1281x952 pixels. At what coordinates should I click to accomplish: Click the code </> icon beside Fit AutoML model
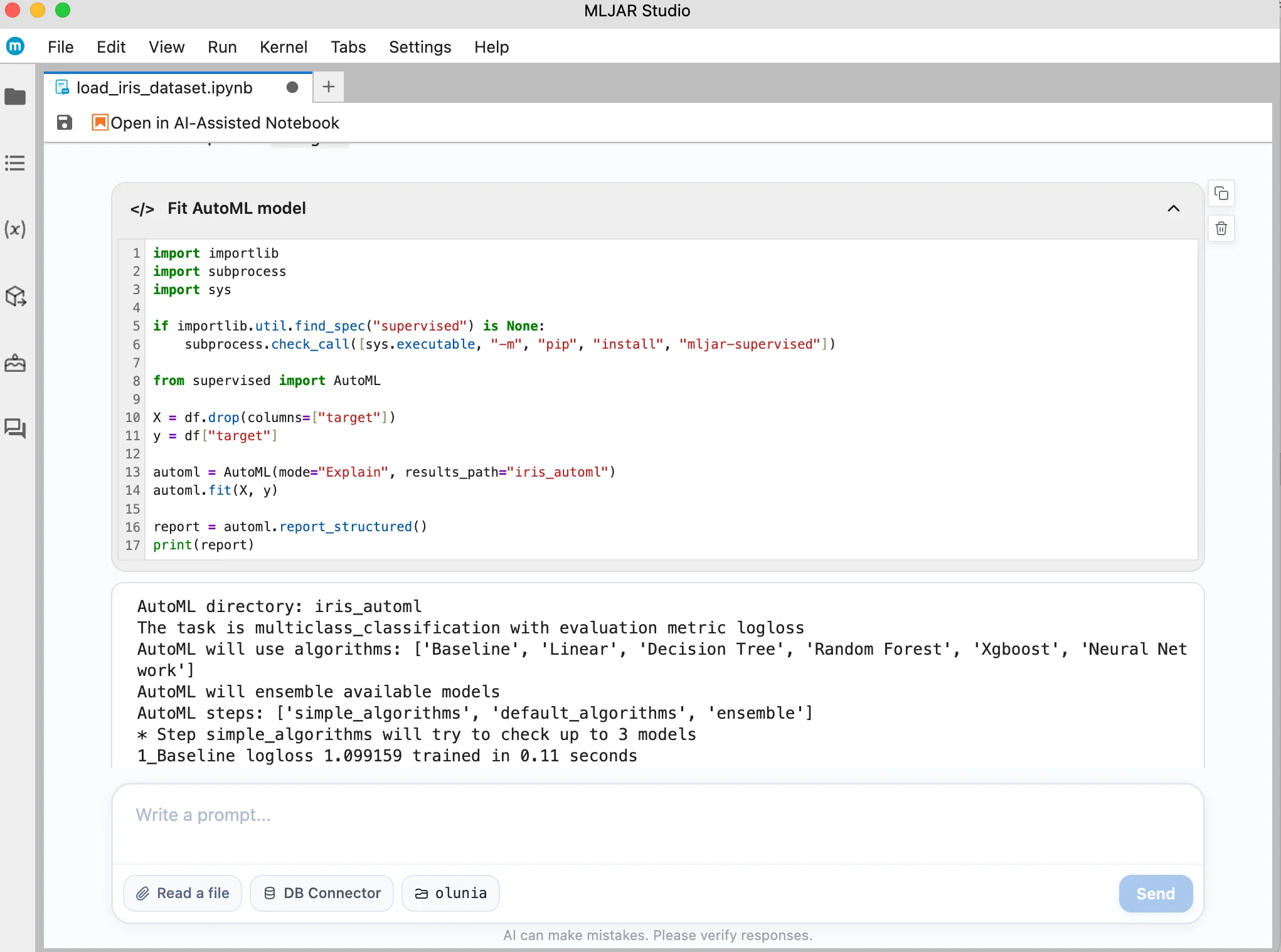(142, 209)
